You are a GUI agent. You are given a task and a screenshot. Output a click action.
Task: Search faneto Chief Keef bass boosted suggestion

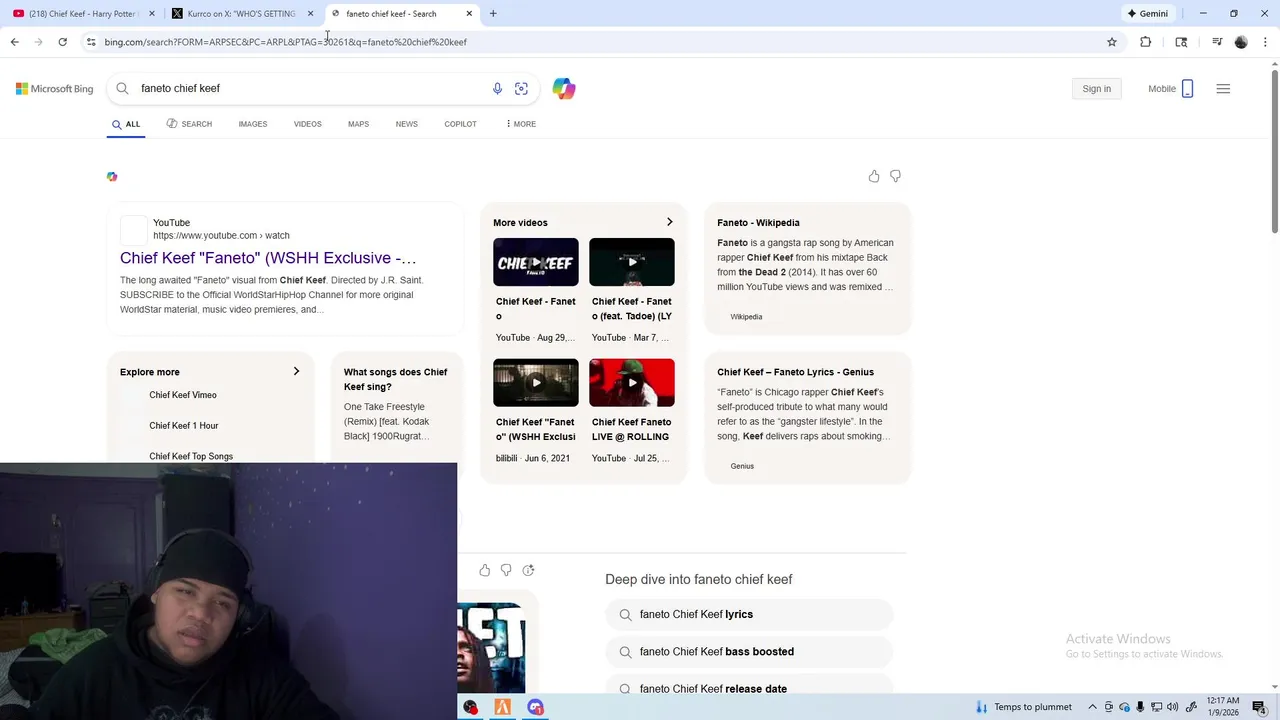(749, 652)
